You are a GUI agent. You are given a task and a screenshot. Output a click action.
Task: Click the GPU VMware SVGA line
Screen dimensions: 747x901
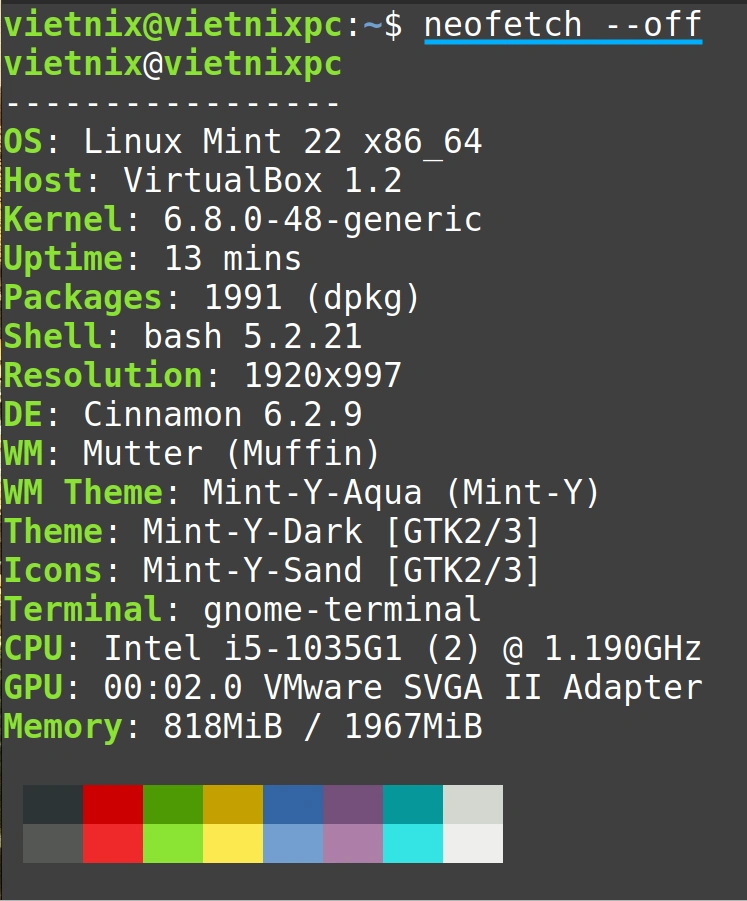[352, 687]
